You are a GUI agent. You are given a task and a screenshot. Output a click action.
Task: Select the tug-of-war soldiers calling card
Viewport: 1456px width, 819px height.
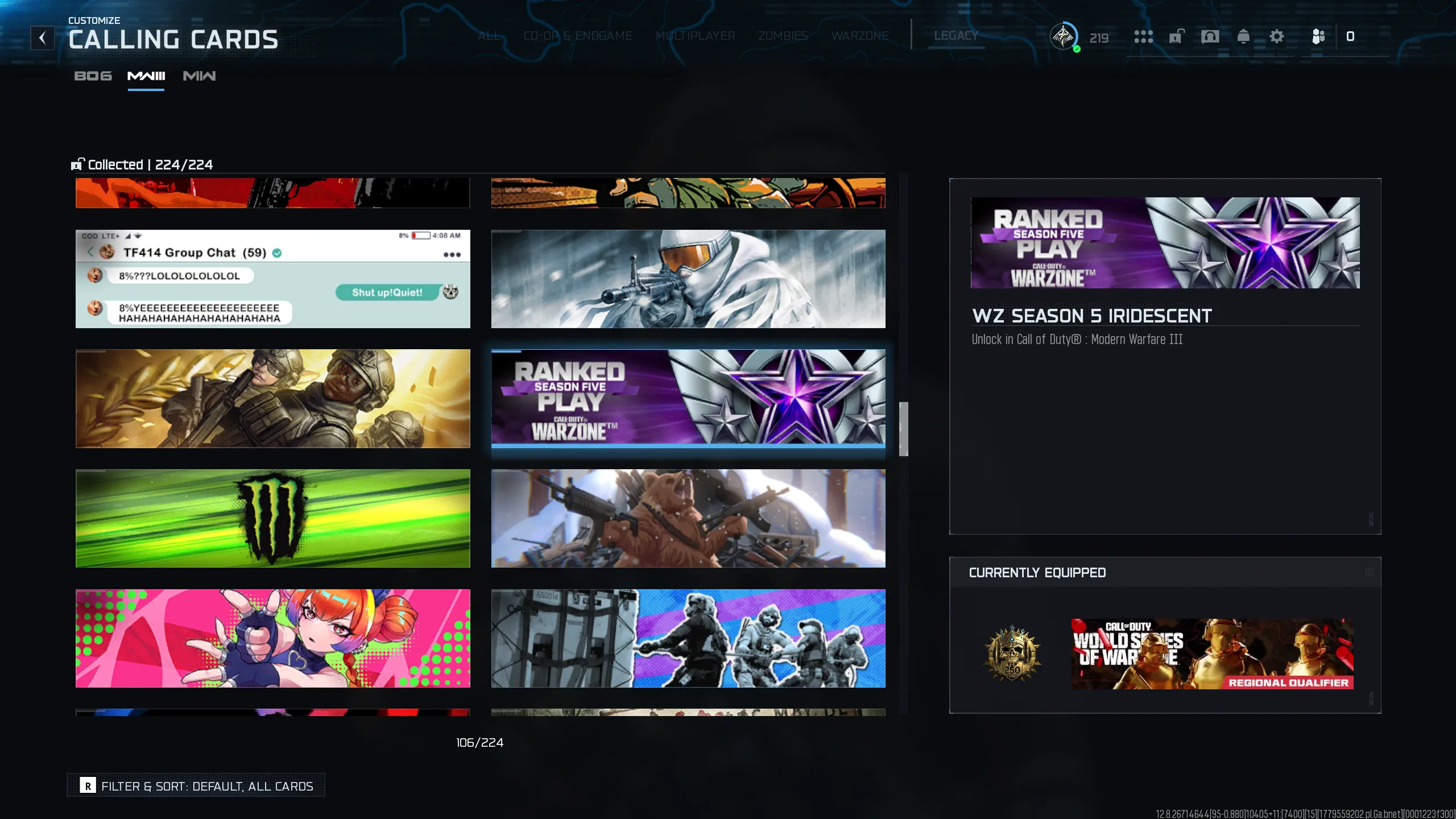click(688, 638)
